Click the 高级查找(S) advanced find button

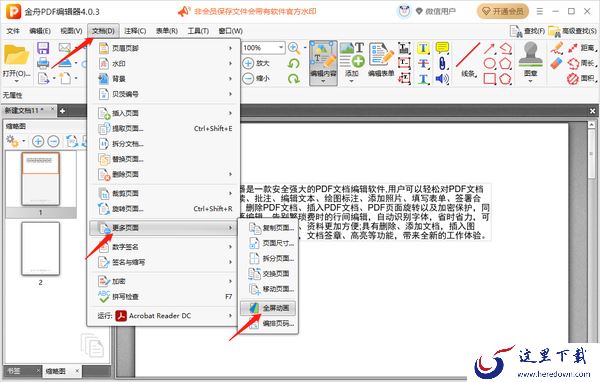[x=572, y=31]
